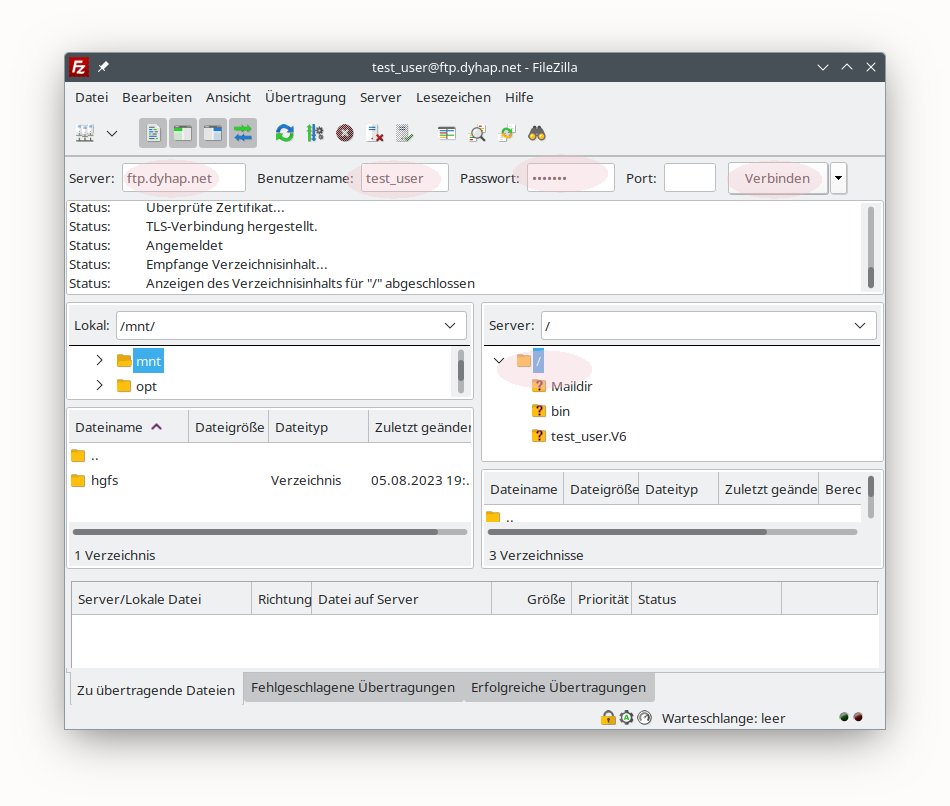Click the local file list horizontal scrollbar
This screenshot has height=806, width=950.
pos(255,532)
